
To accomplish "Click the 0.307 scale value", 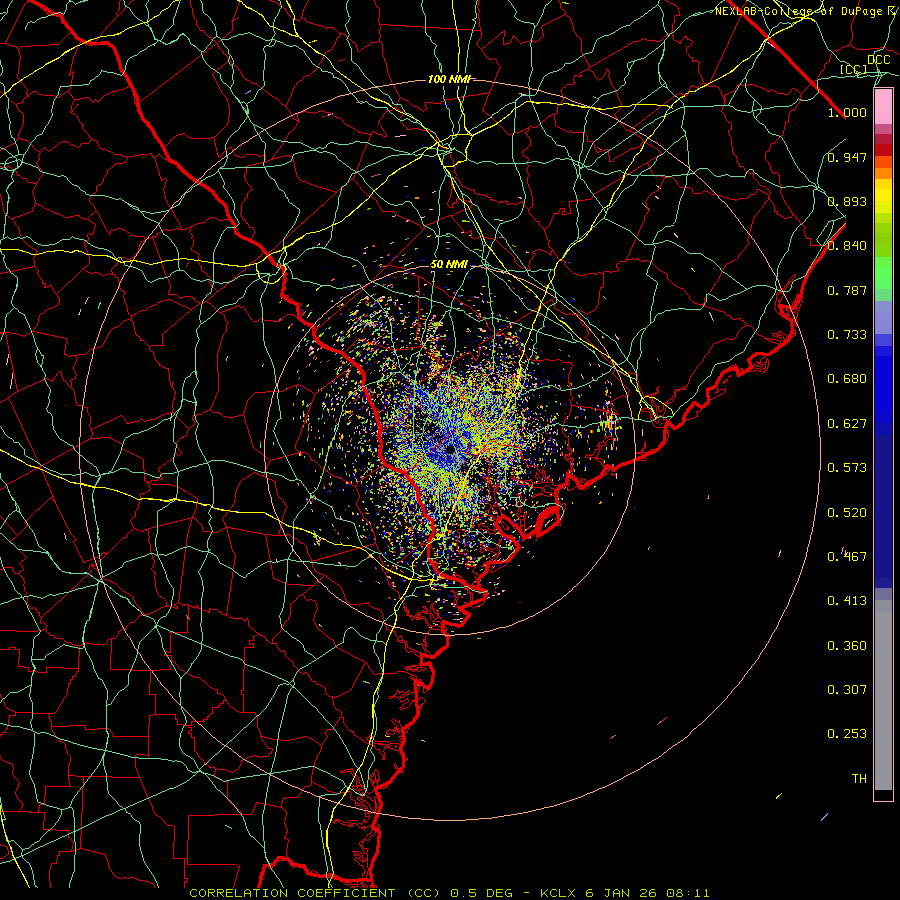I will click(x=847, y=690).
